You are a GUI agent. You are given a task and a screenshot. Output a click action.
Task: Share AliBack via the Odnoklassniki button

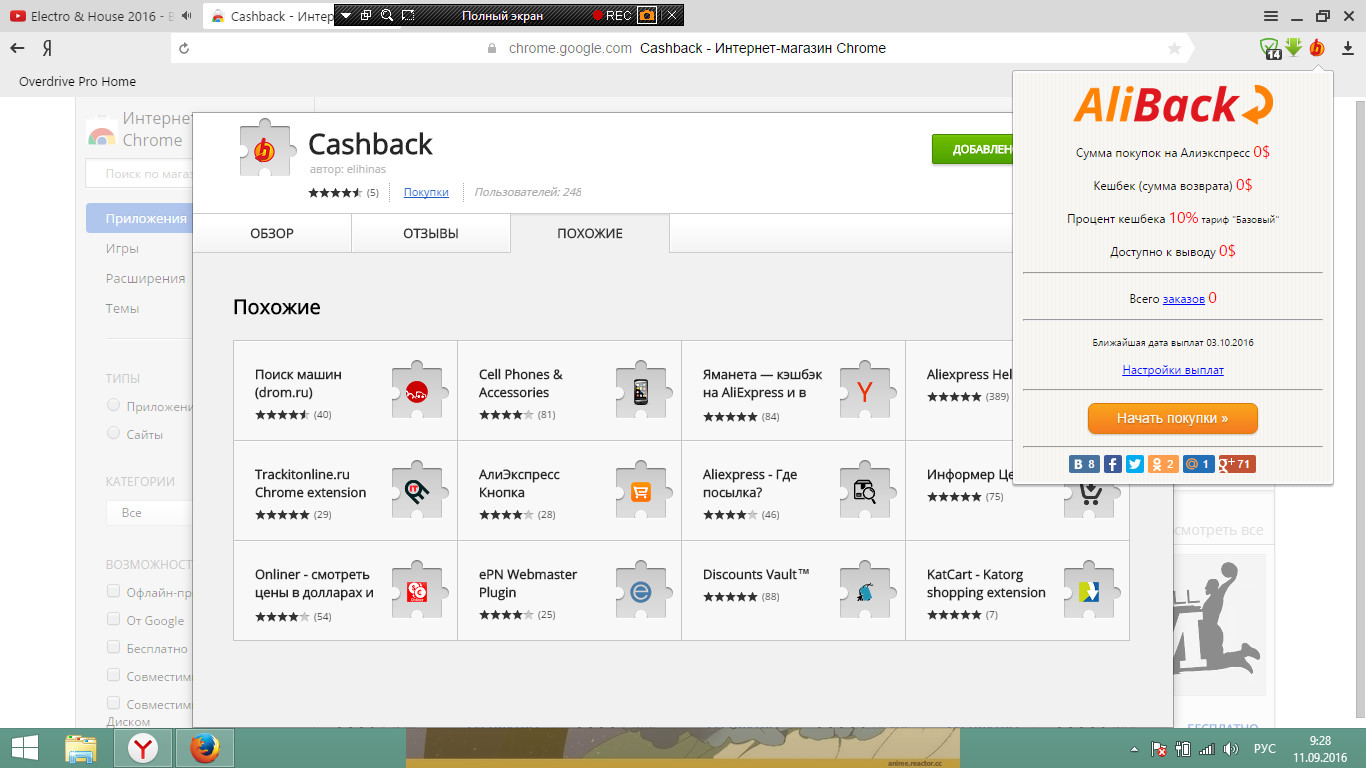coord(1163,464)
